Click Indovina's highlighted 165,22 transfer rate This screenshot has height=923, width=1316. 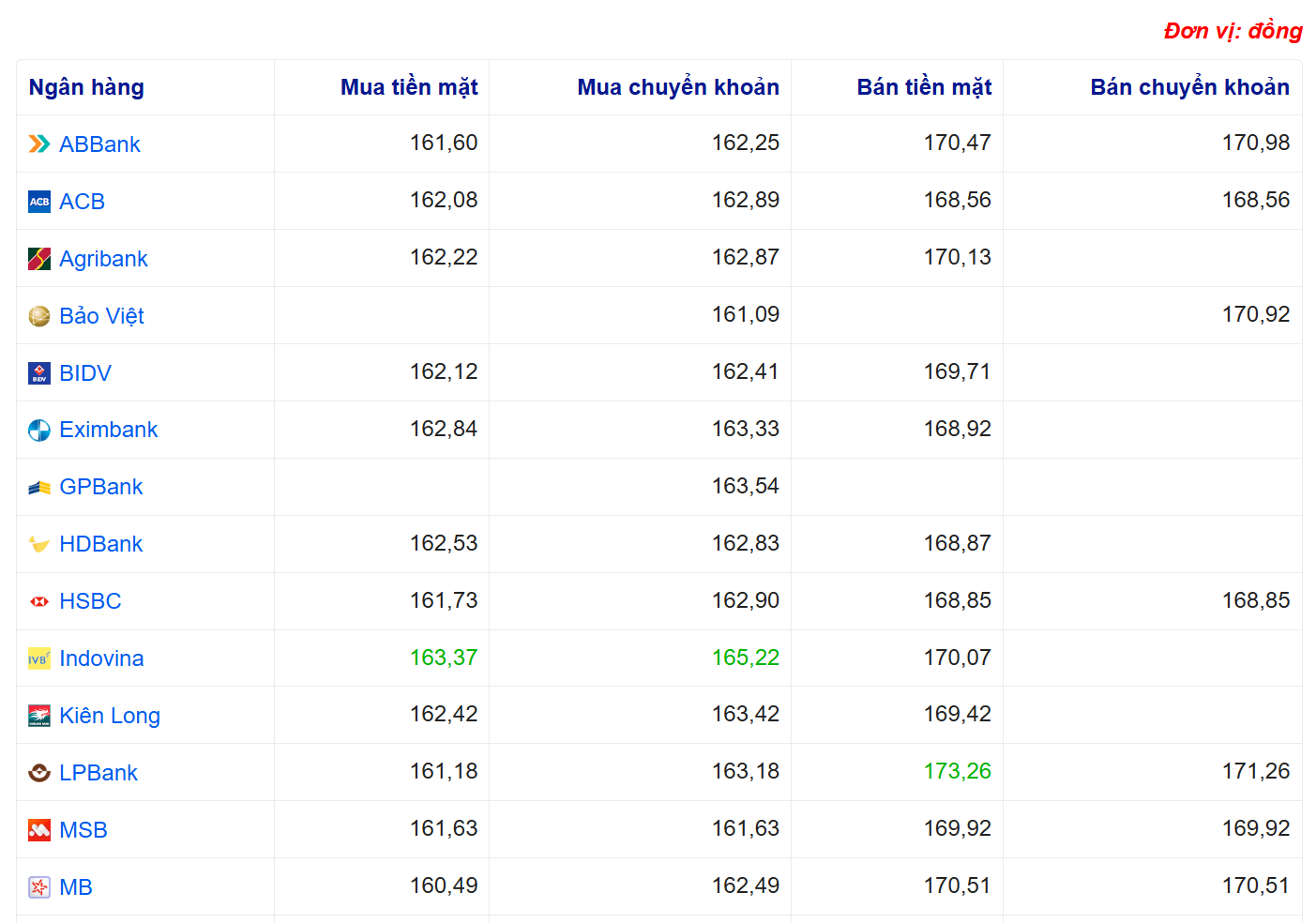tap(745, 658)
